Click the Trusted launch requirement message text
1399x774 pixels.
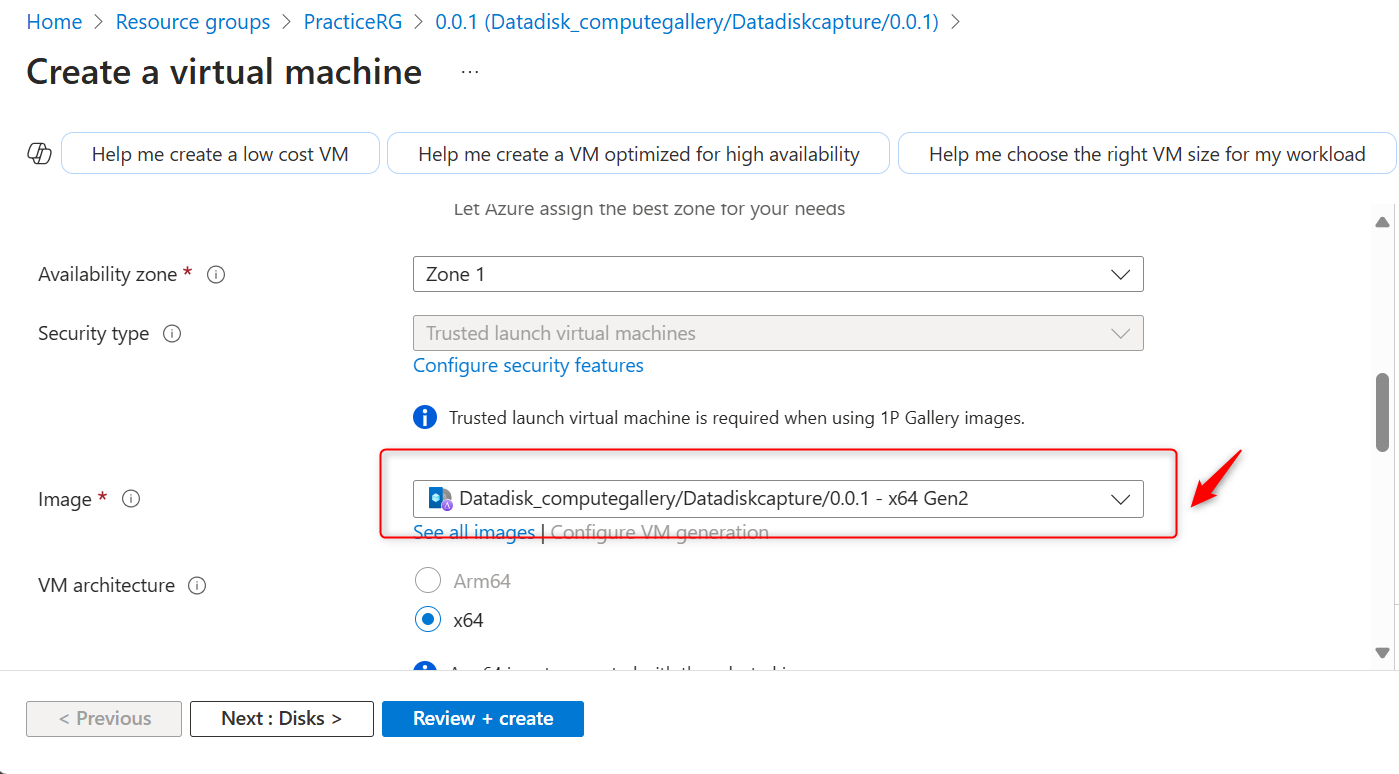[x=737, y=418]
